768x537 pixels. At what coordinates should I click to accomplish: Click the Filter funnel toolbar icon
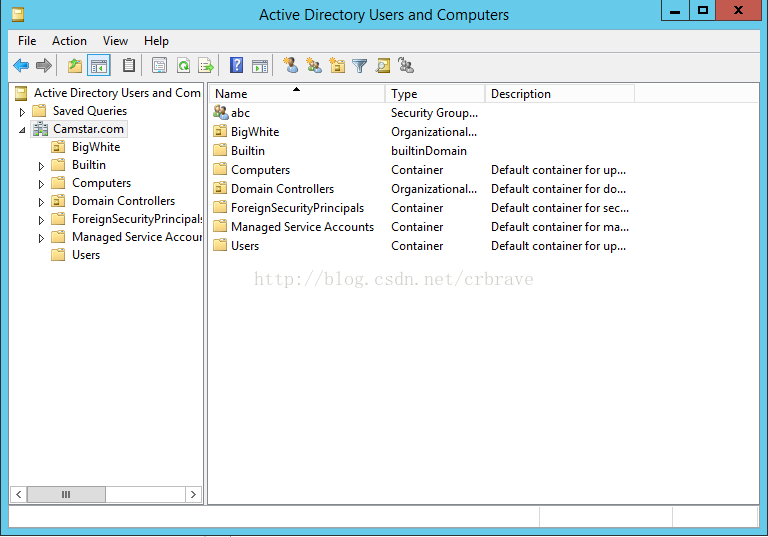360,65
